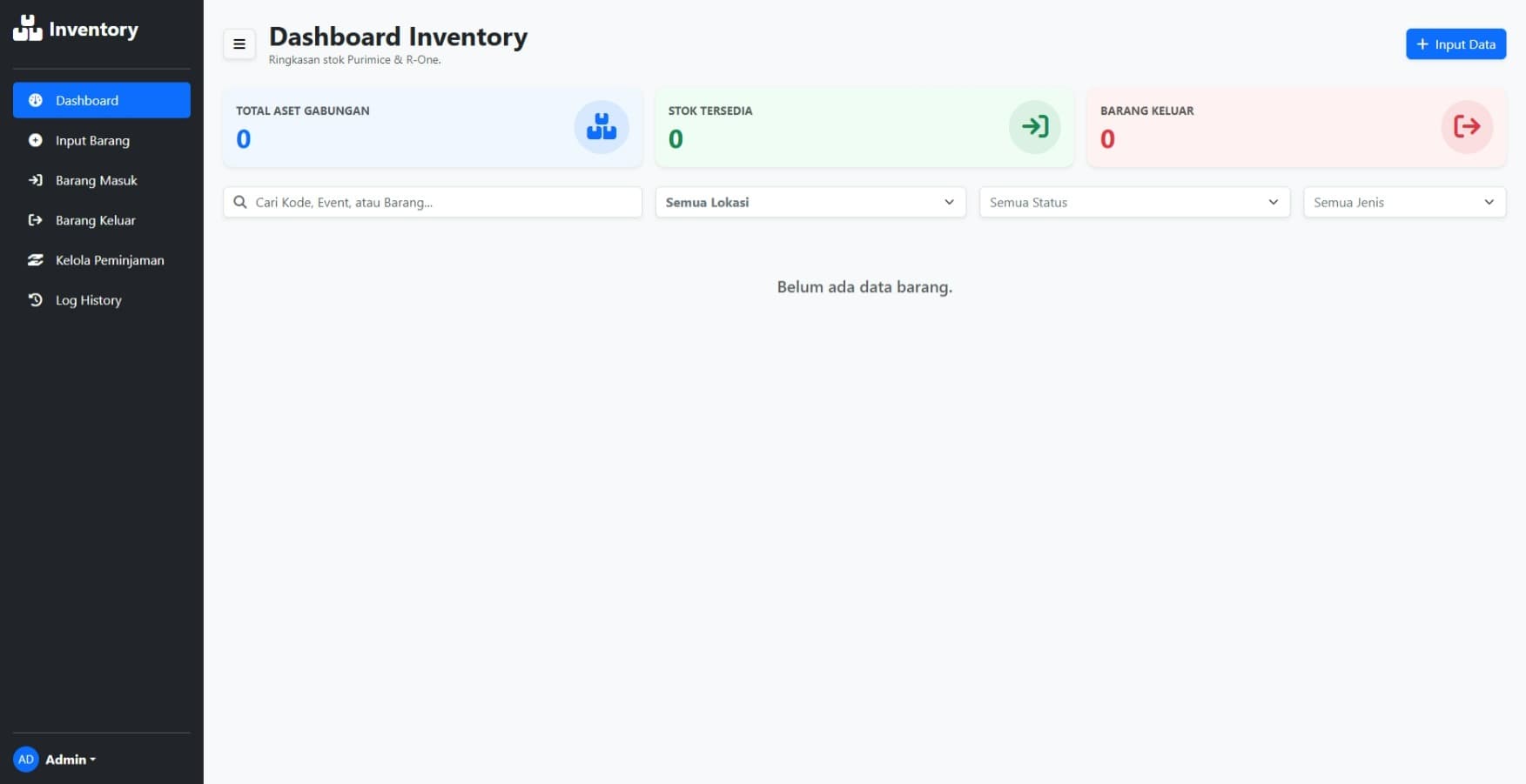
Task: Click the "BARANG KELUAR" card label
Action: (x=1146, y=111)
